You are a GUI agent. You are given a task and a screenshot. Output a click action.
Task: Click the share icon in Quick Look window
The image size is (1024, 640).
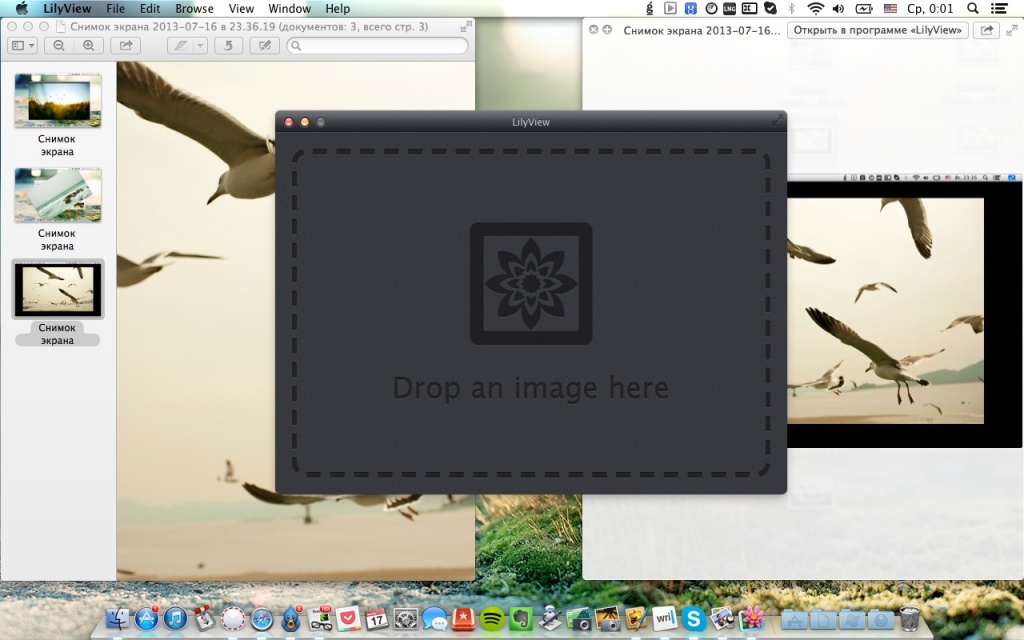tap(987, 30)
